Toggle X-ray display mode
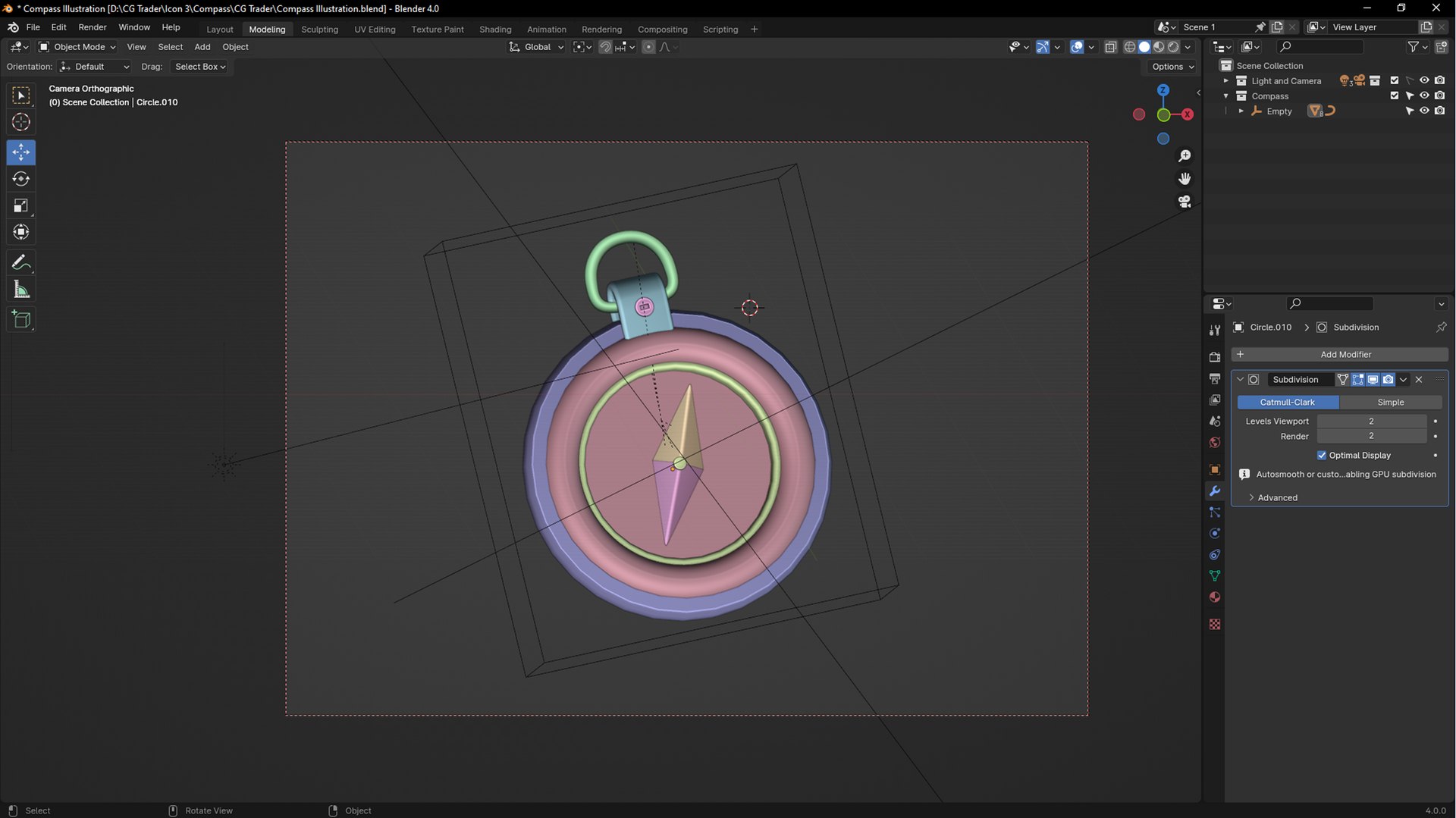 pyautogui.click(x=1111, y=47)
